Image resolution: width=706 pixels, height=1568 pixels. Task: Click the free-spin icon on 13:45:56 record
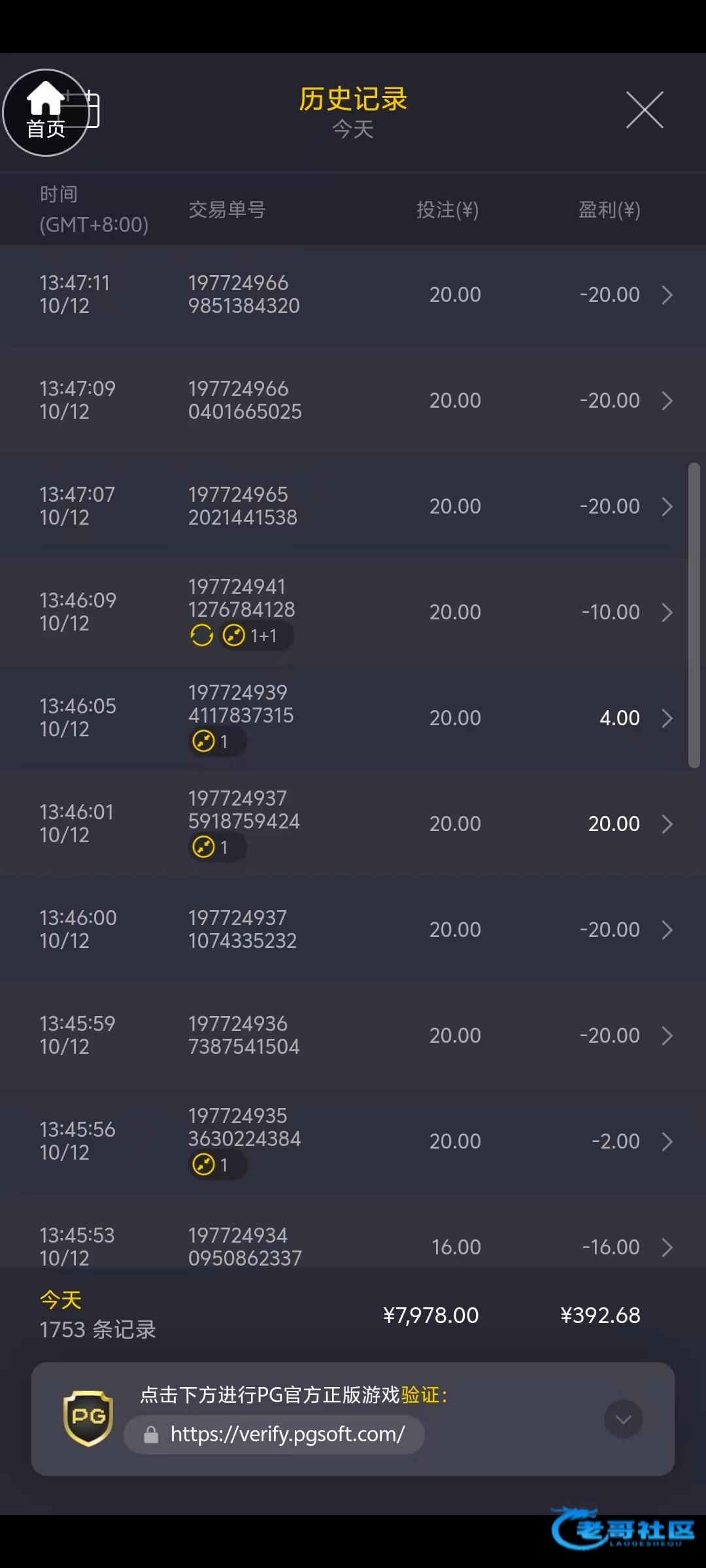pos(204,1164)
